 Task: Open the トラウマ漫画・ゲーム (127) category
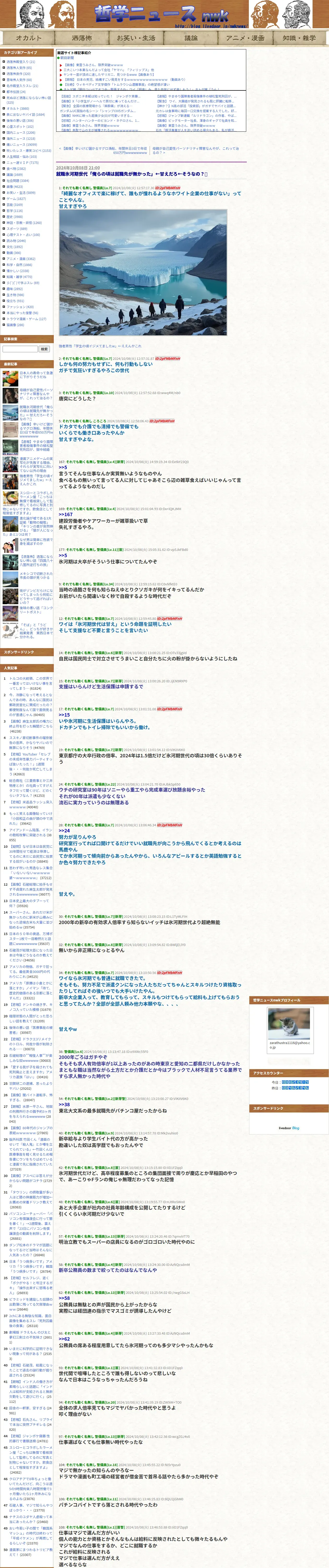tap(26, 319)
